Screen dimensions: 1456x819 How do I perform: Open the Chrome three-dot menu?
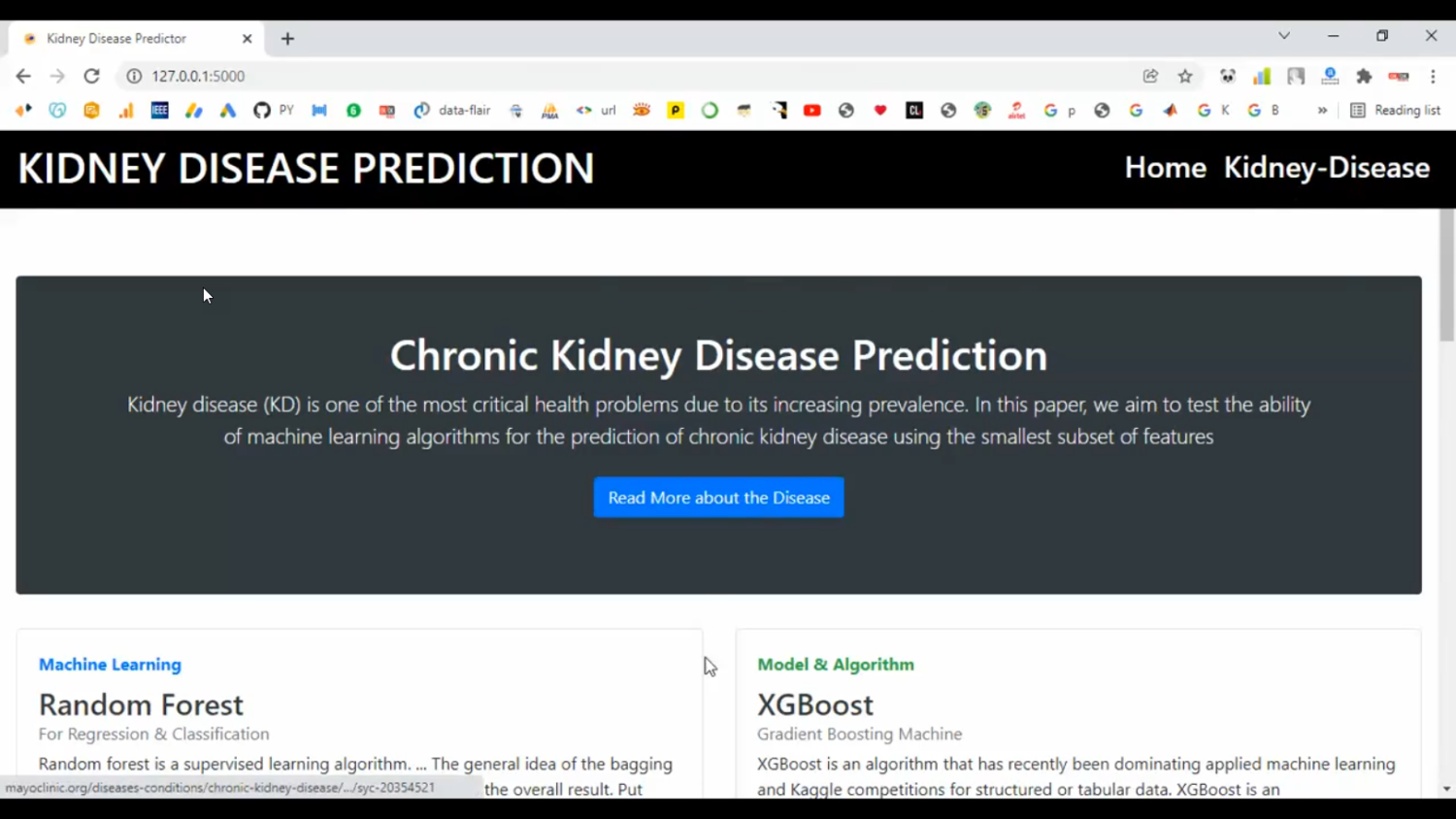[x=1433, y=76]
